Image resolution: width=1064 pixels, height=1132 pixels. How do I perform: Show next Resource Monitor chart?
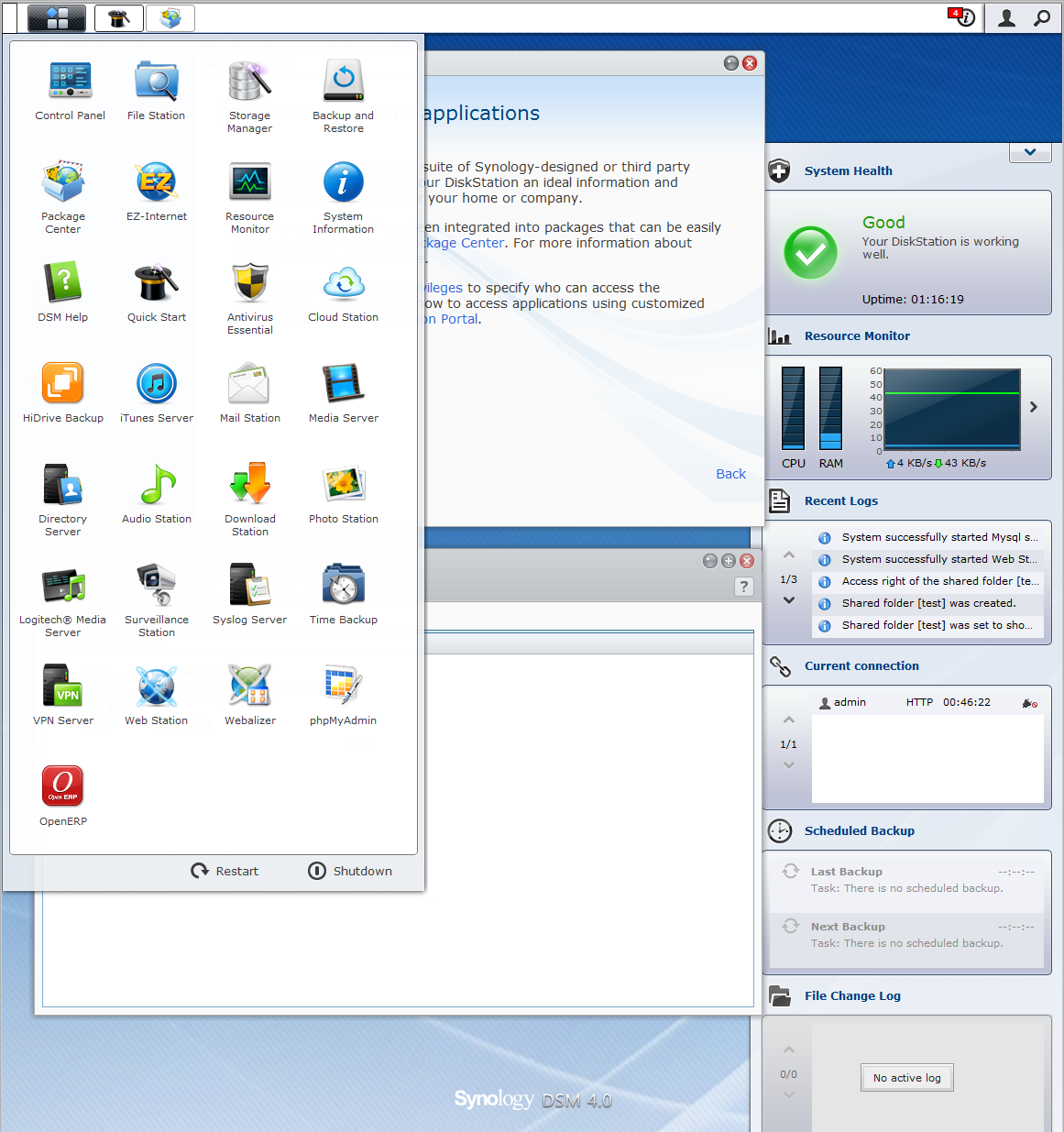coord(1034,407)
